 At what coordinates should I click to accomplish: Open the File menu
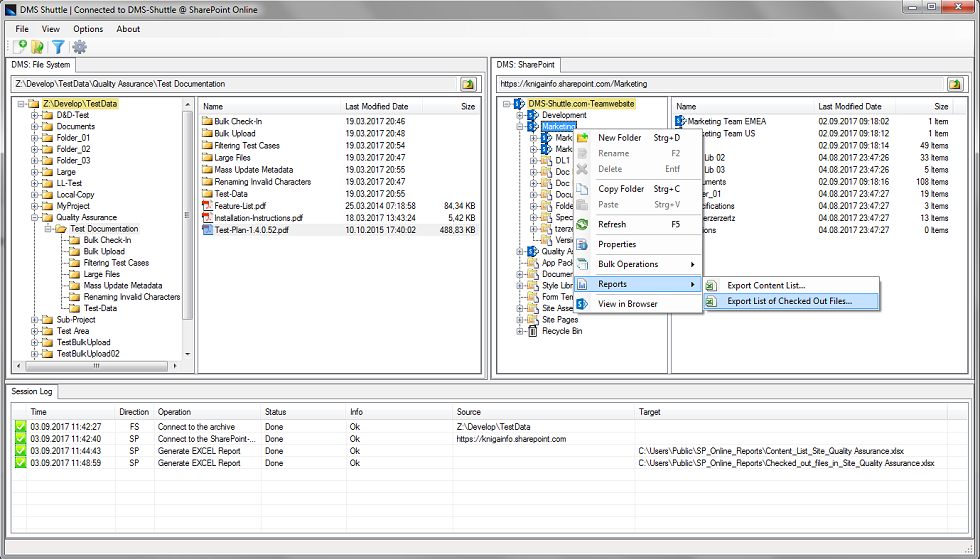[x=22, y=29]
